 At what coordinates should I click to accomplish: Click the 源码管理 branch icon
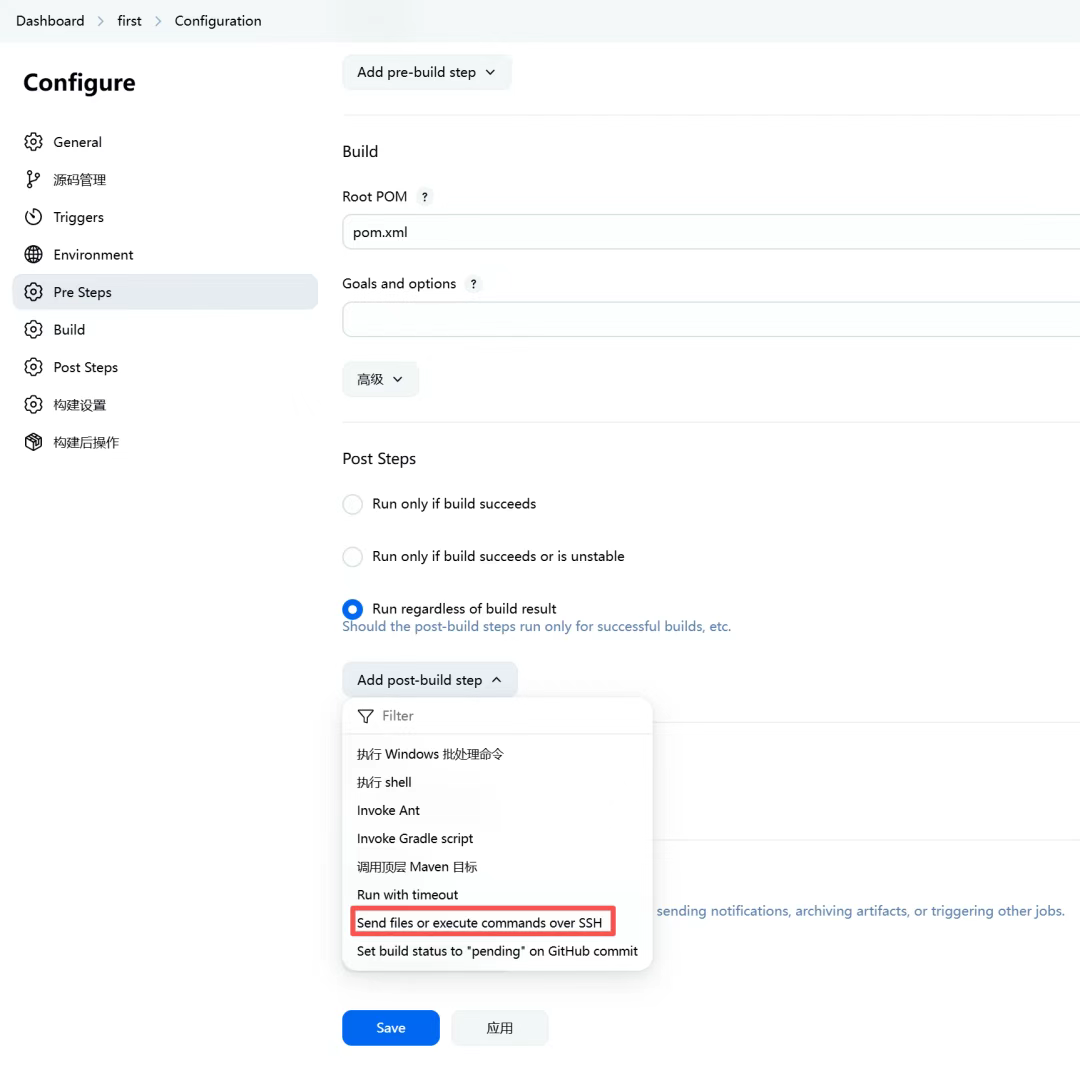tap(33, 179)
